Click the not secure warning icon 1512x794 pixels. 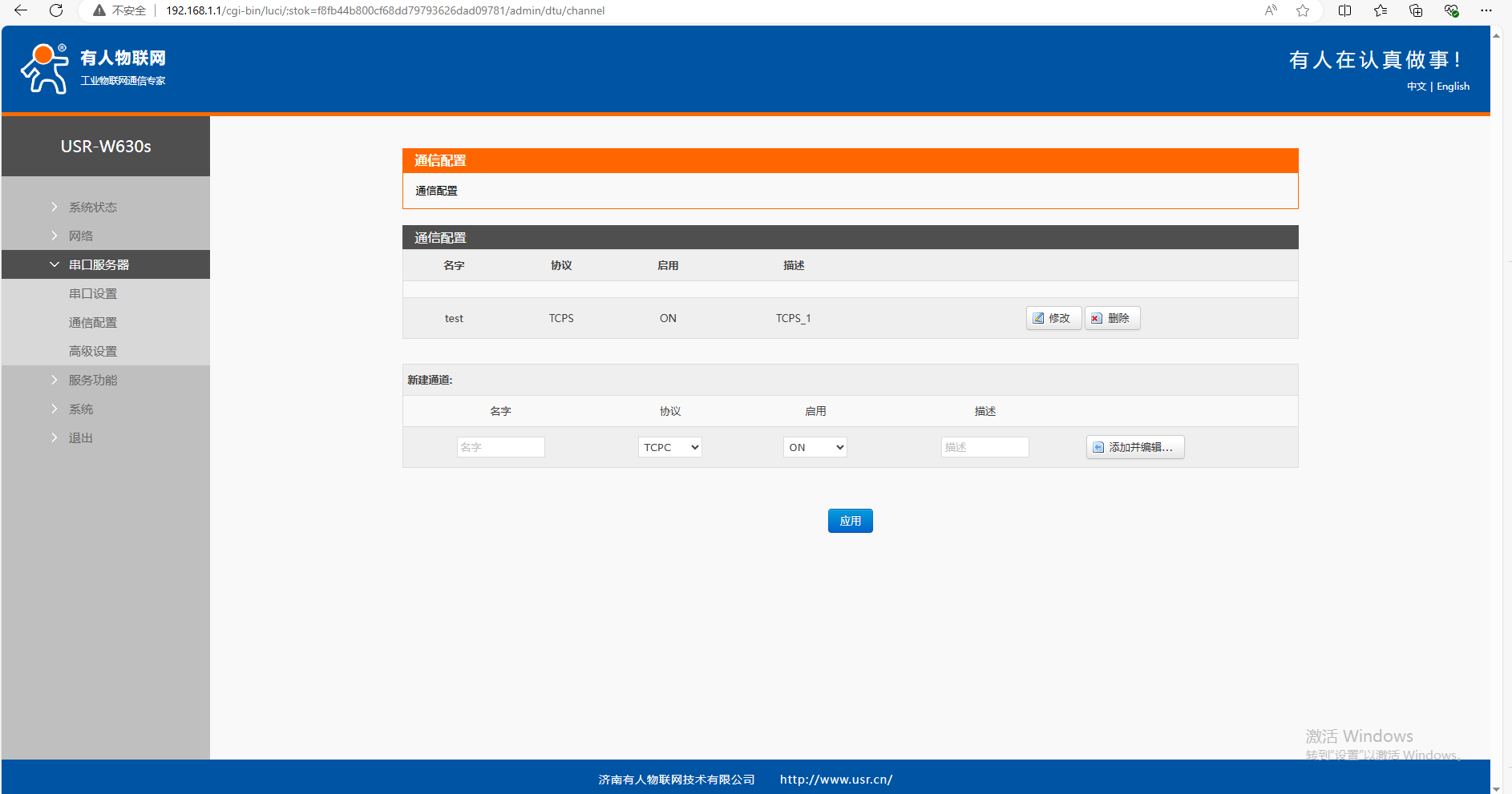[99, 10]
